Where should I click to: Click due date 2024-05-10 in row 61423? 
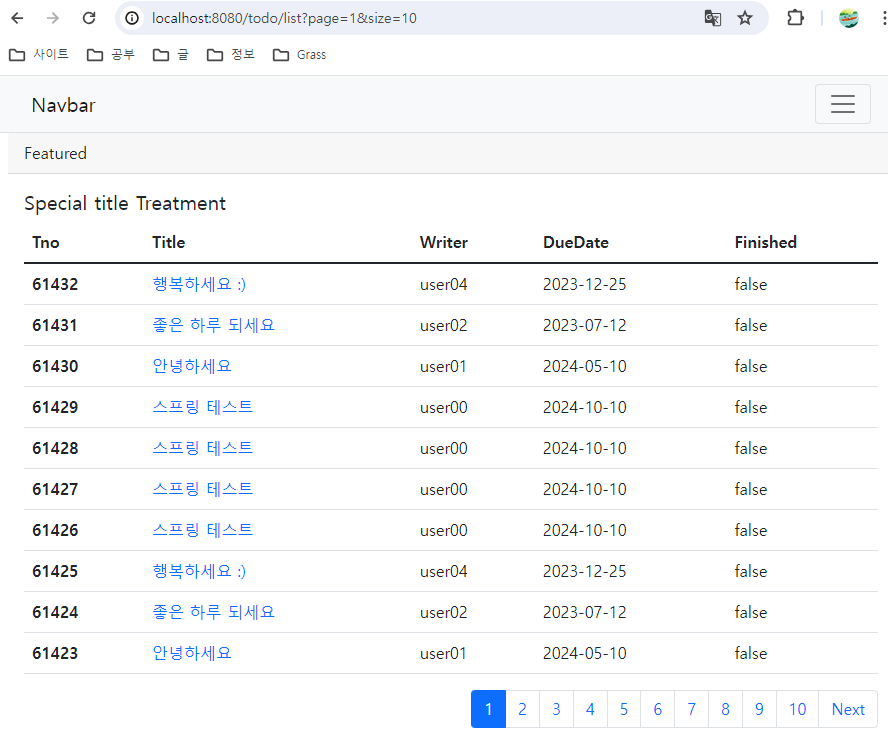[584, 653]
